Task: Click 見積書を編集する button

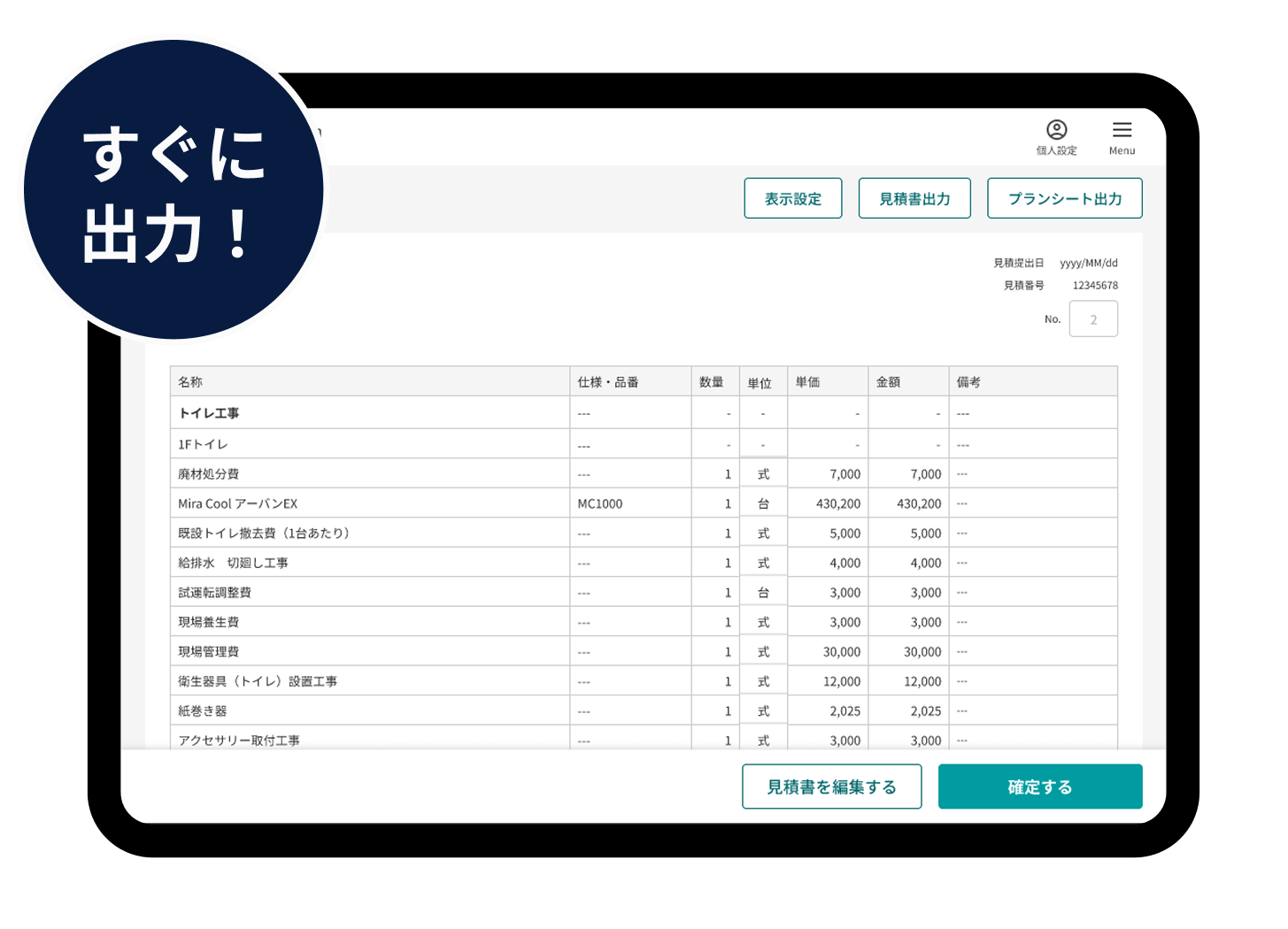Action: coord(831,787)
